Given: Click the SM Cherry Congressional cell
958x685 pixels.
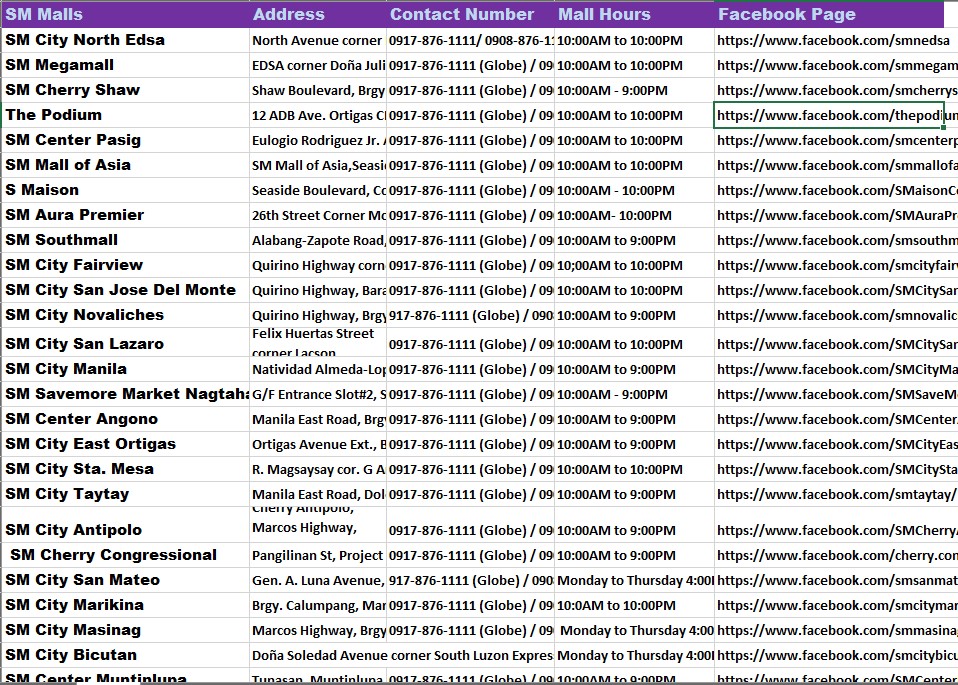Looking at the screenshot, I should click(125, 556).
